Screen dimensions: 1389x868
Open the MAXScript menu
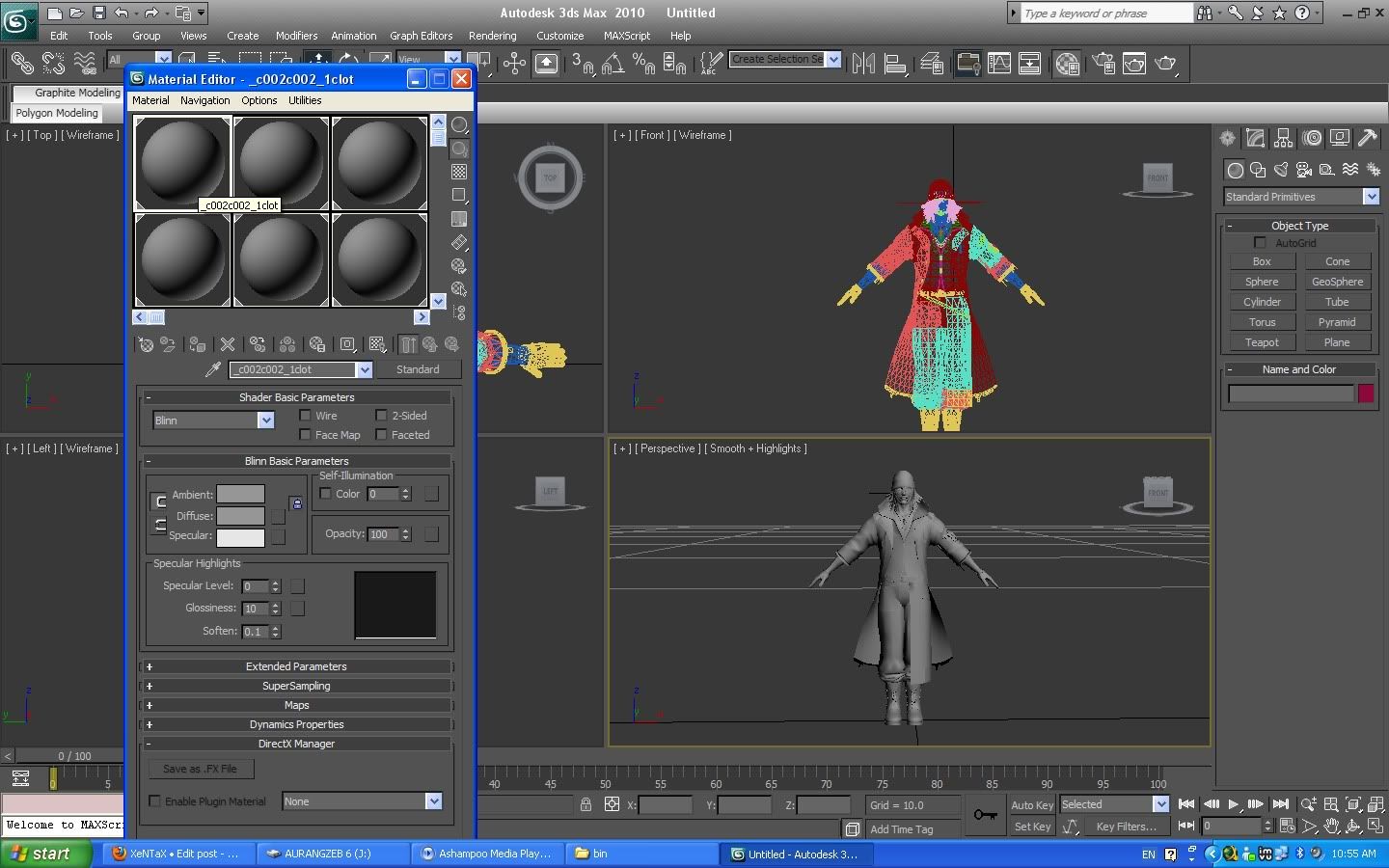627,36
